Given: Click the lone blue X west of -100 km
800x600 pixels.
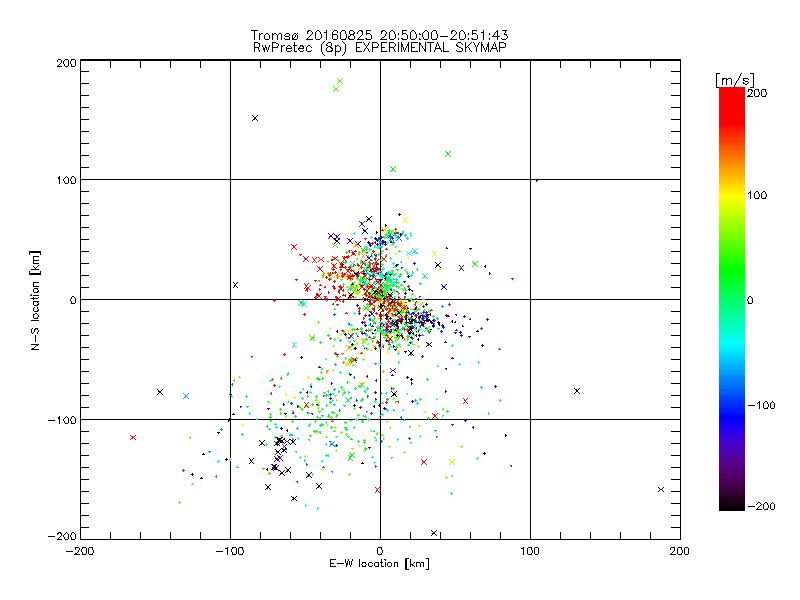Looking at the screenshot, I should click(x=186, y=396).
